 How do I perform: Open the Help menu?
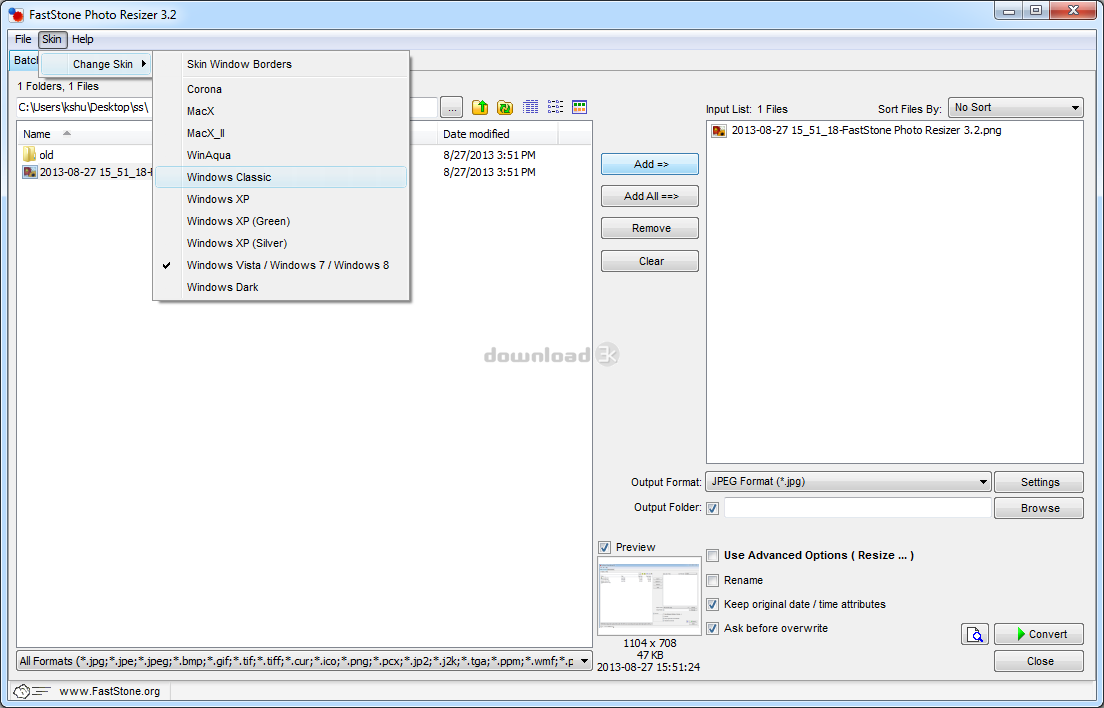[x=82, y=39]
